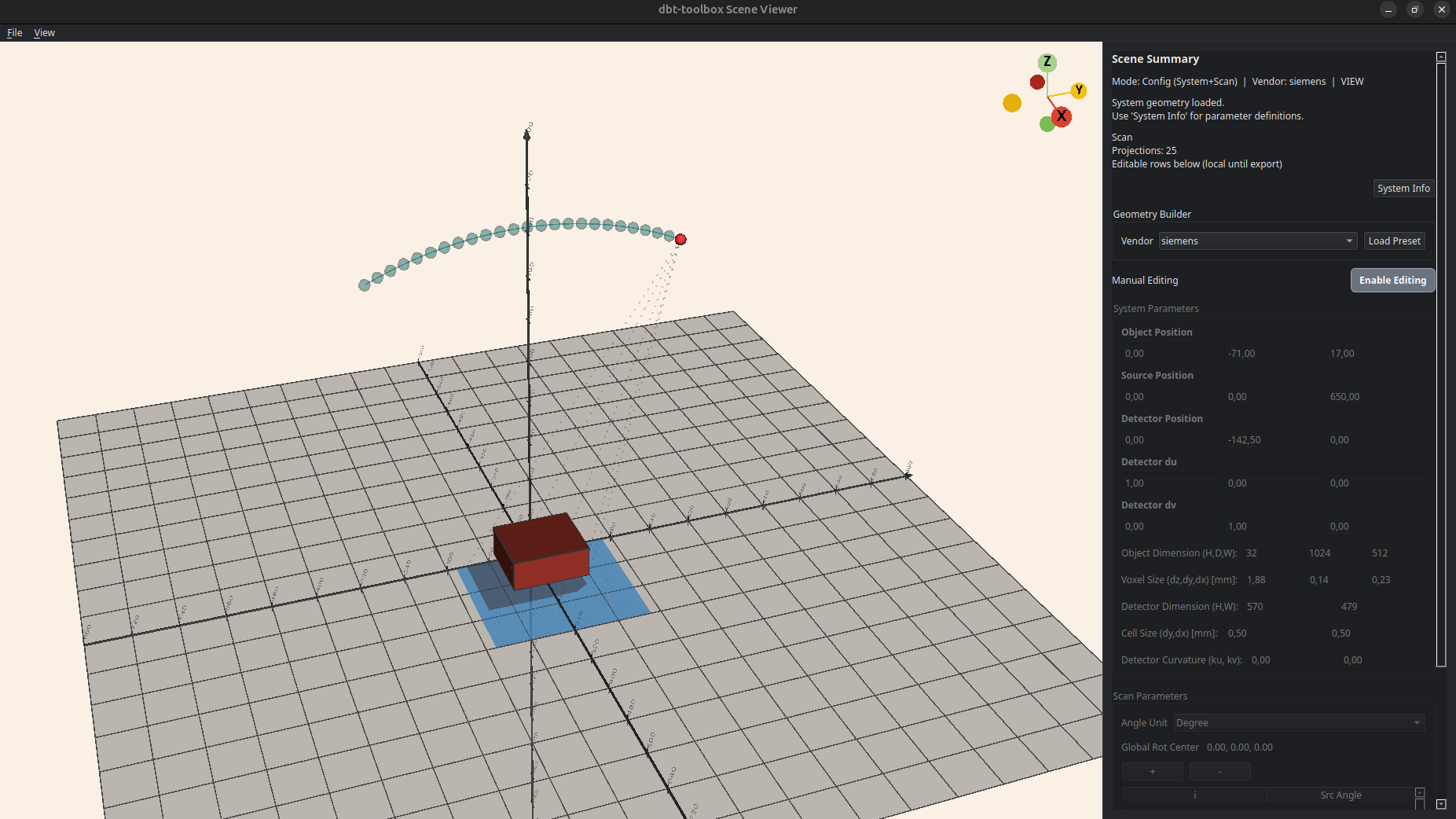Image resolution: width=1456 pixels, height=819 pixels.
Task: Open the Angle Unit Degree dropdown
Action: pos(1298,723)
